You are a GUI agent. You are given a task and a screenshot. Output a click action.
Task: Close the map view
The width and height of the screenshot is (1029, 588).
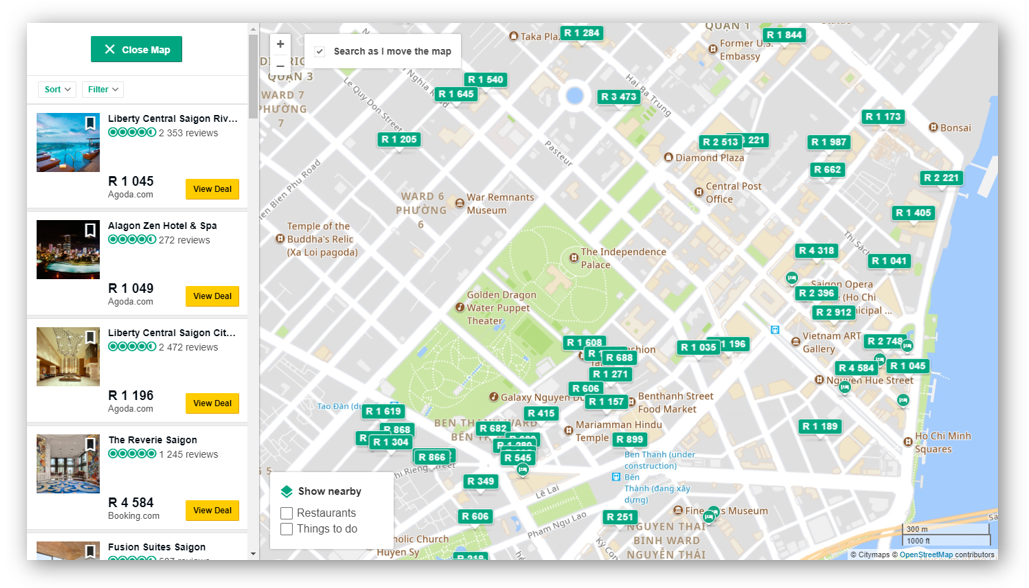(x=136, y=49)
